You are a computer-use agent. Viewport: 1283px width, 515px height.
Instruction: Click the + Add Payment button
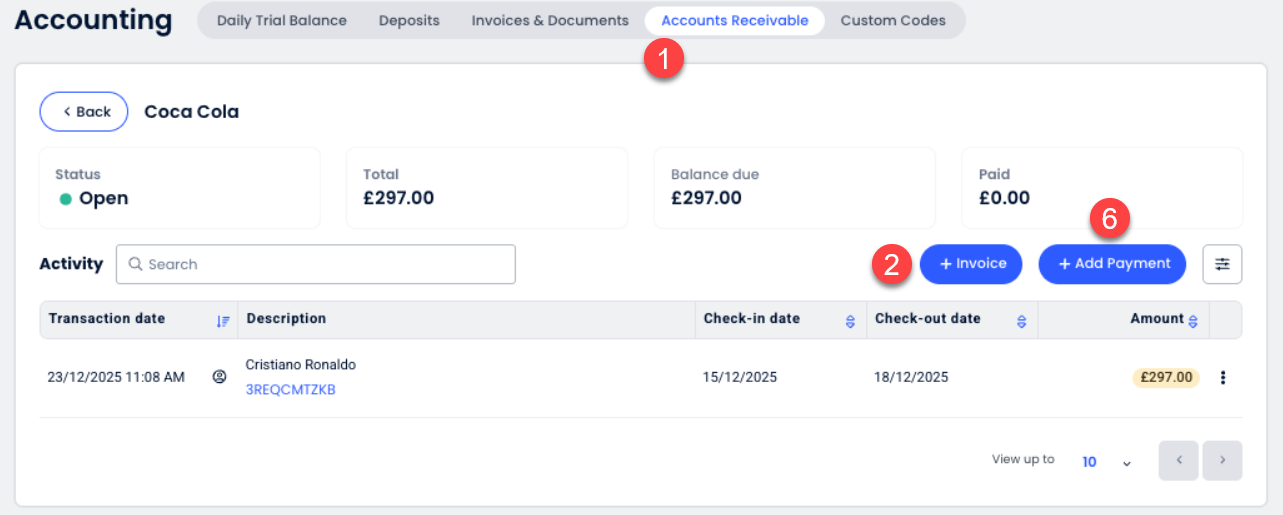point(1112,264)
